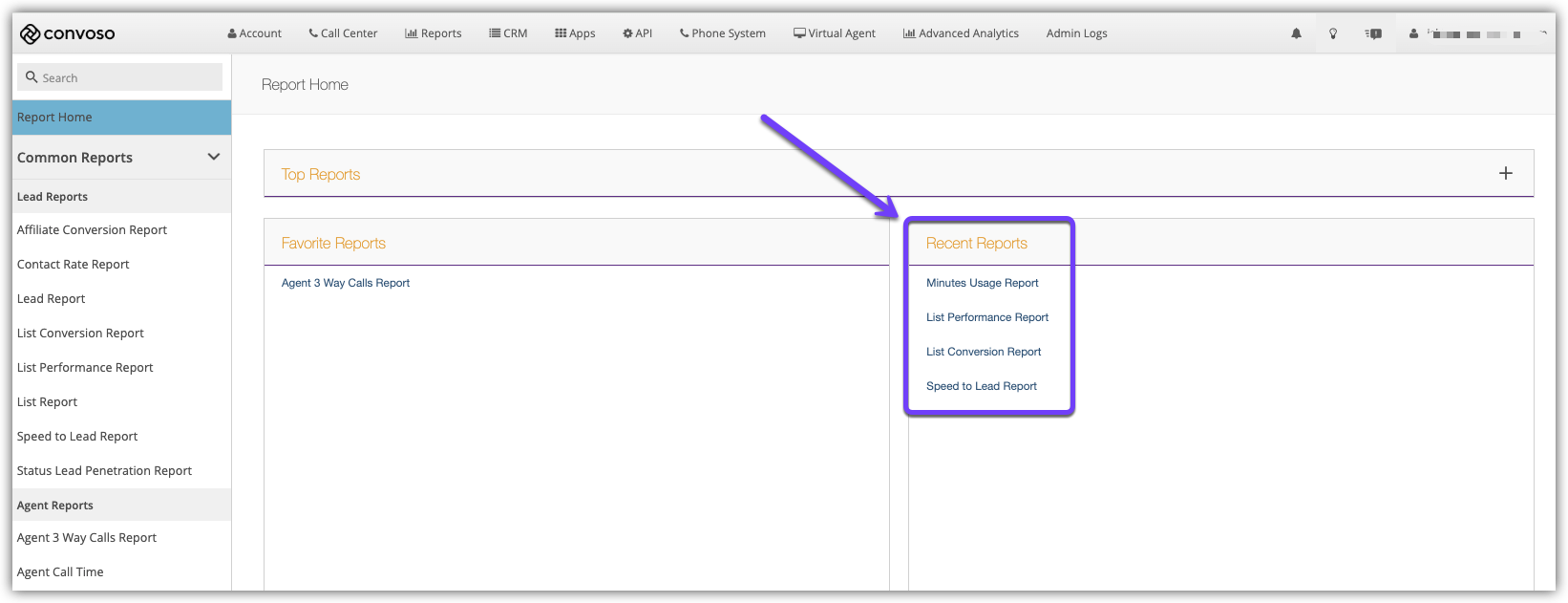Click the lightbulb tips icon

pos(1333,33)
